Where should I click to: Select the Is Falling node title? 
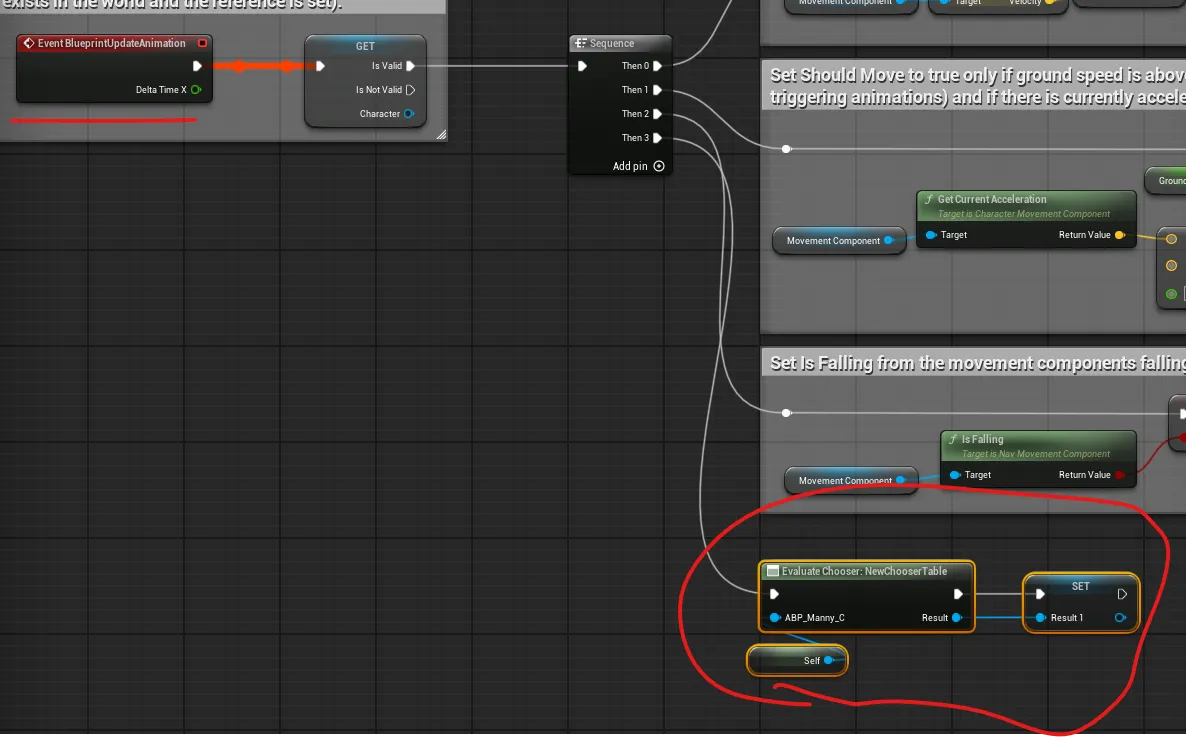tap(982, 439)
